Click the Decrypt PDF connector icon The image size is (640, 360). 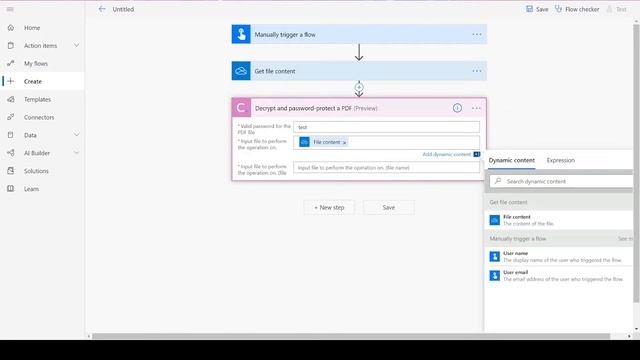241,108
